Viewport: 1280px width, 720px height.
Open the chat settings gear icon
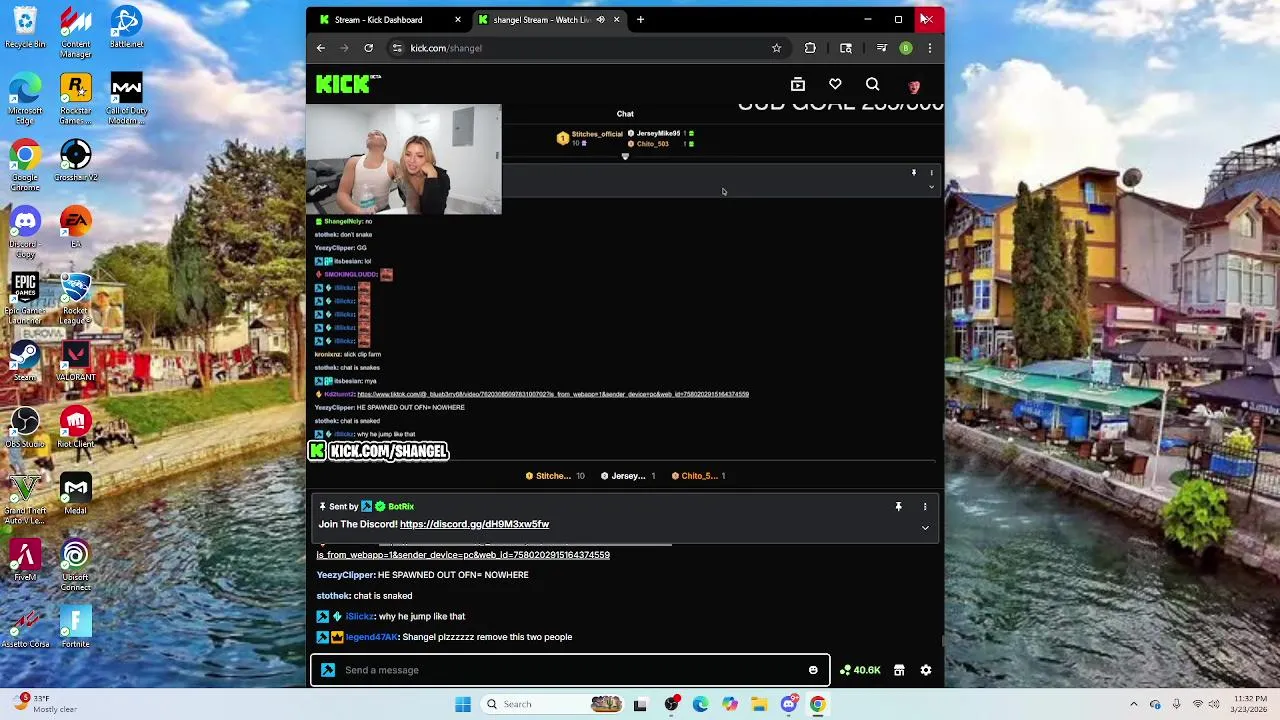click(x=926, y=670)
